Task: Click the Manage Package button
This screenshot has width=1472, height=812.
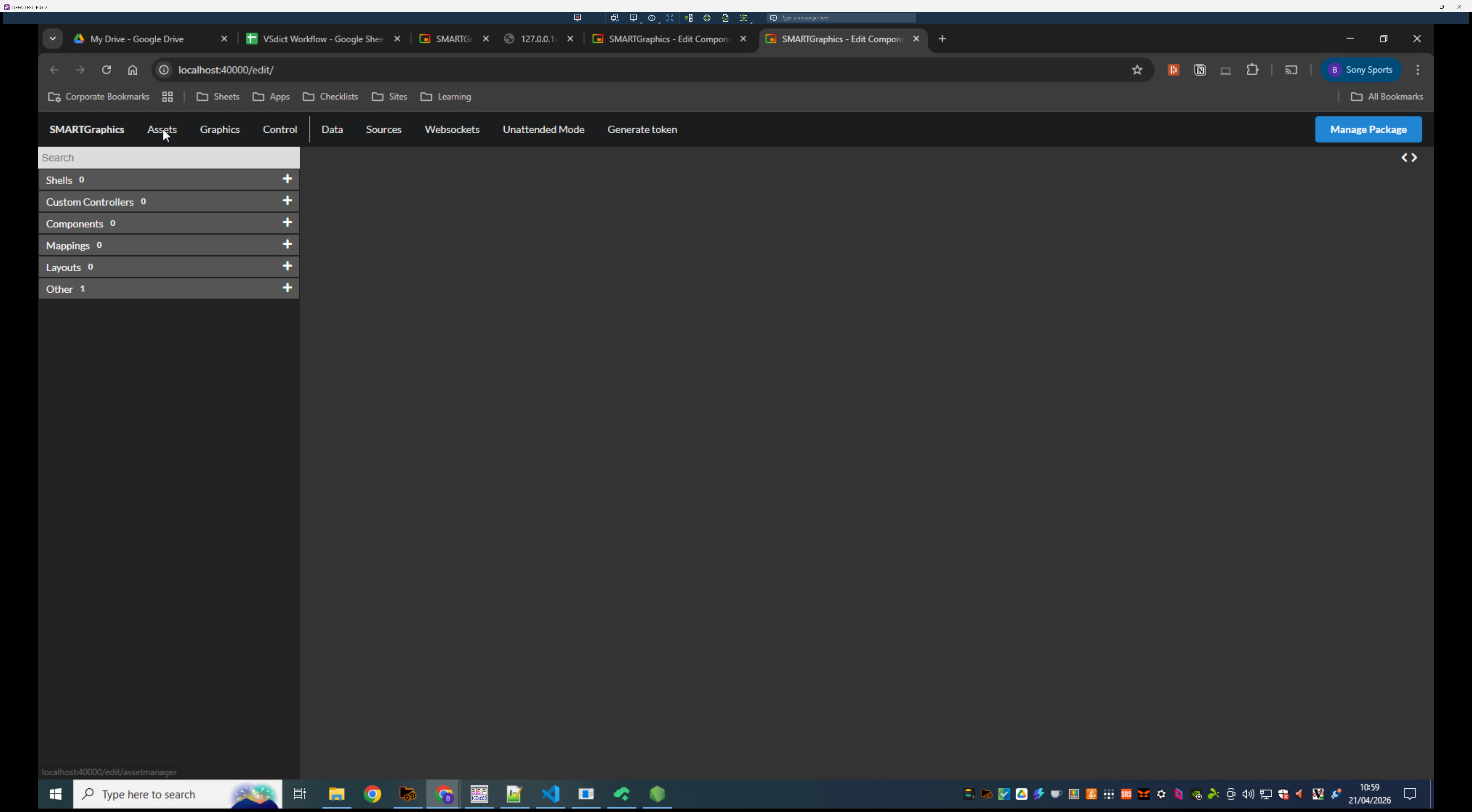Action: click(1368, 130)
